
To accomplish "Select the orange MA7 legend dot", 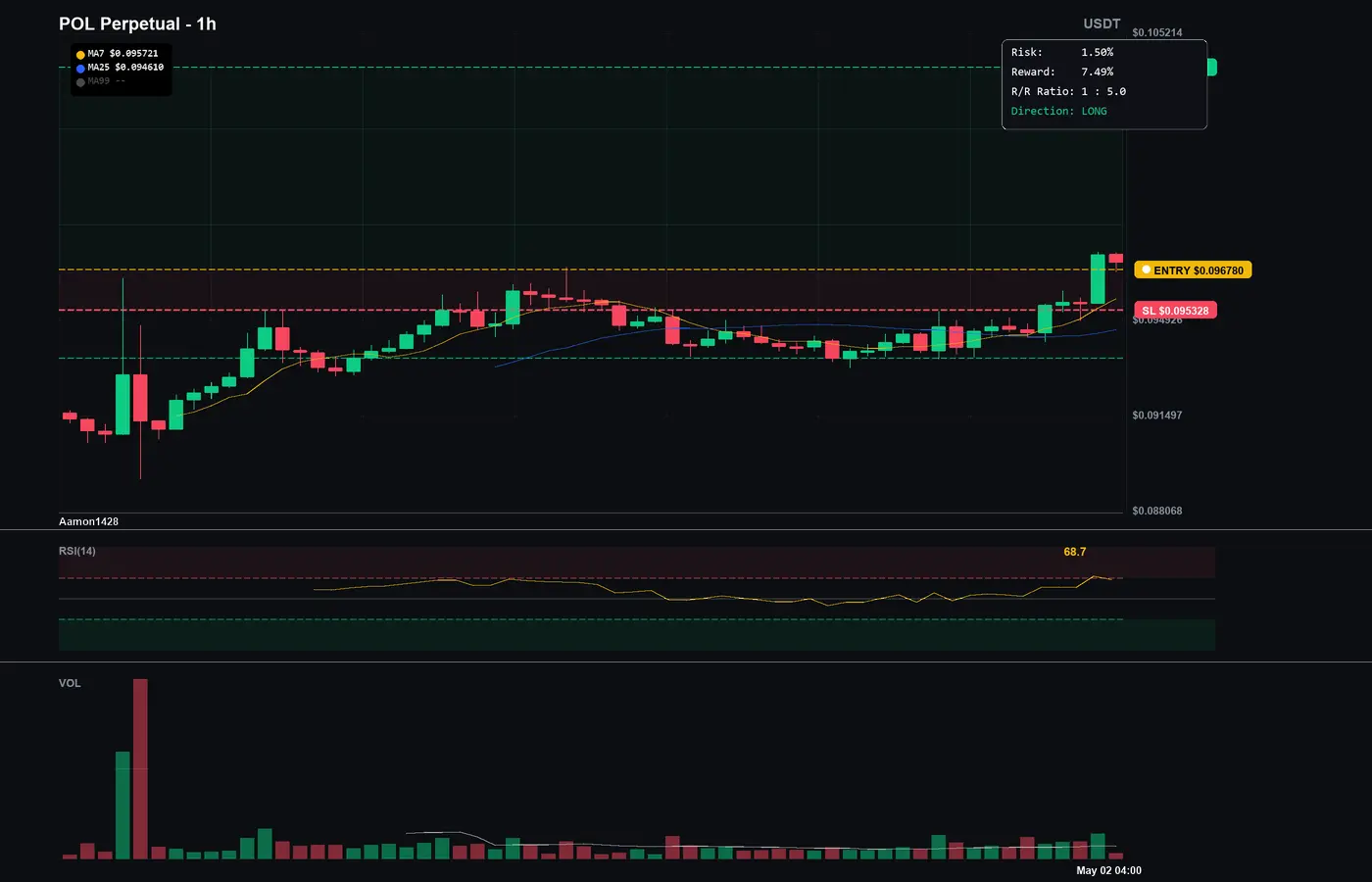I will (x=80, y=55).
